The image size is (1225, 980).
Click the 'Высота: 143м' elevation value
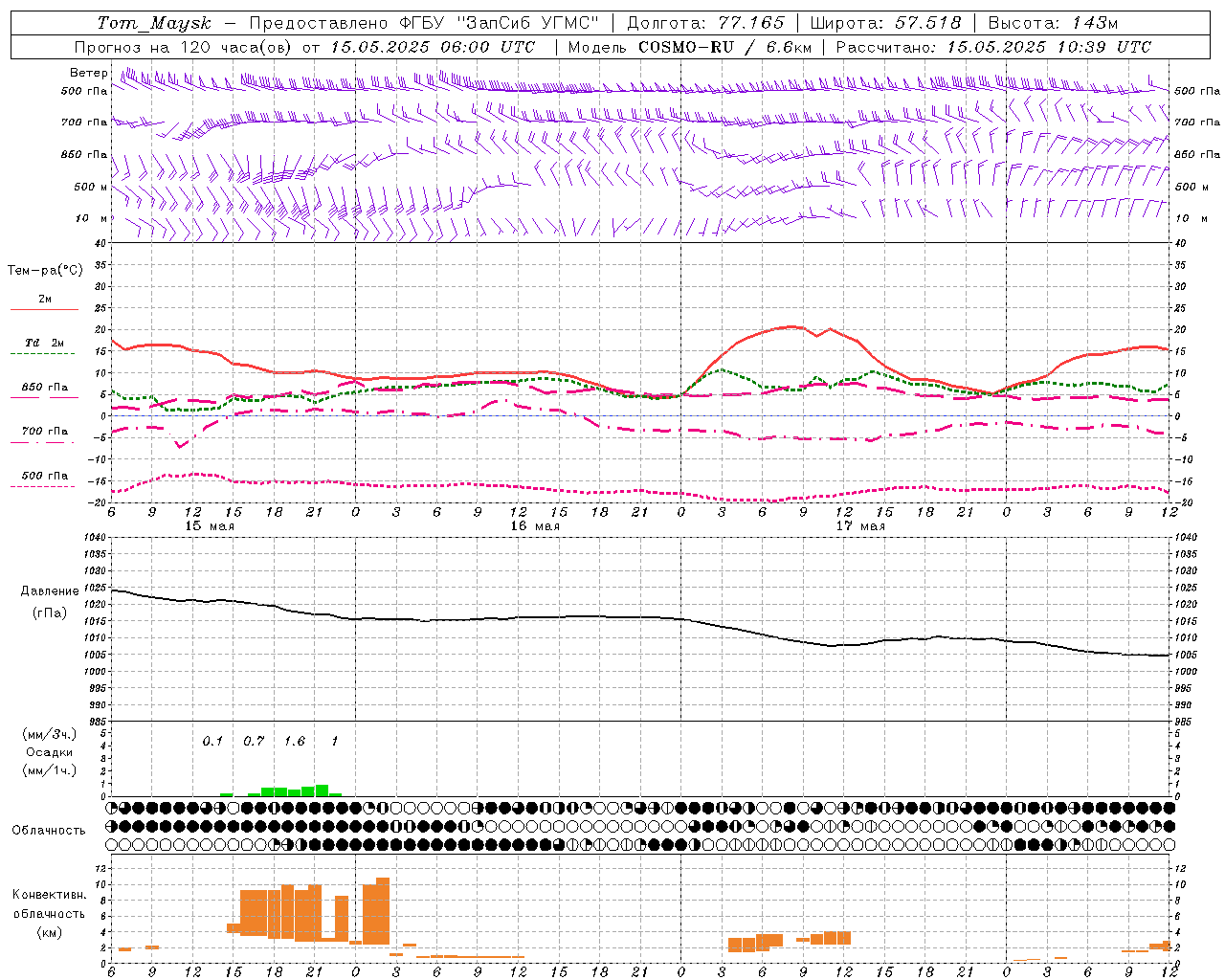coord(1053,23)
